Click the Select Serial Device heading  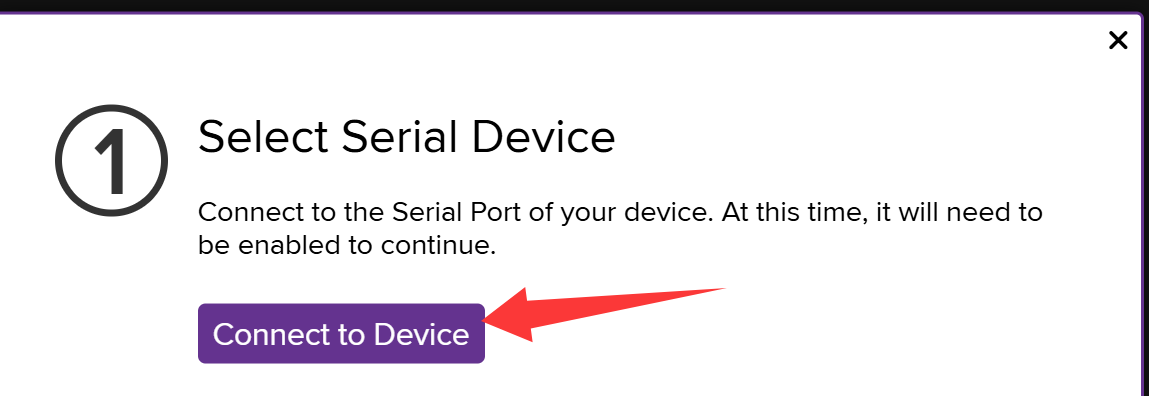406,137
